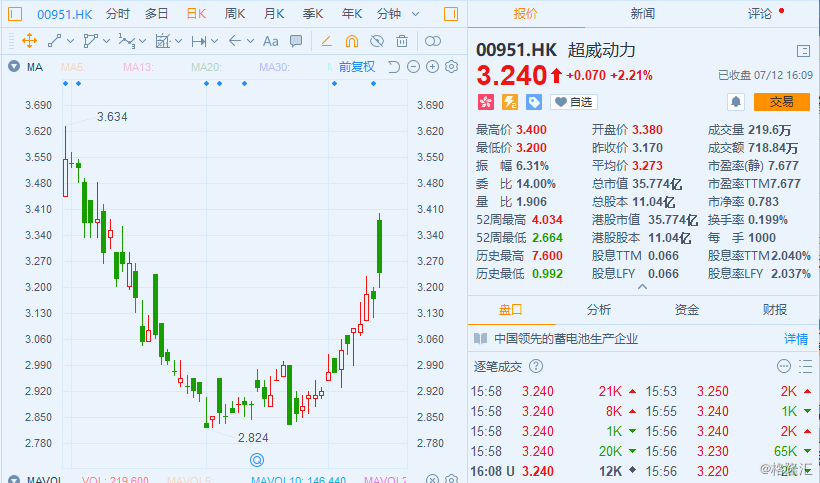Toggle 前复权 price adjustment
This screenshot has height=483, width=820.
(357, 67)
